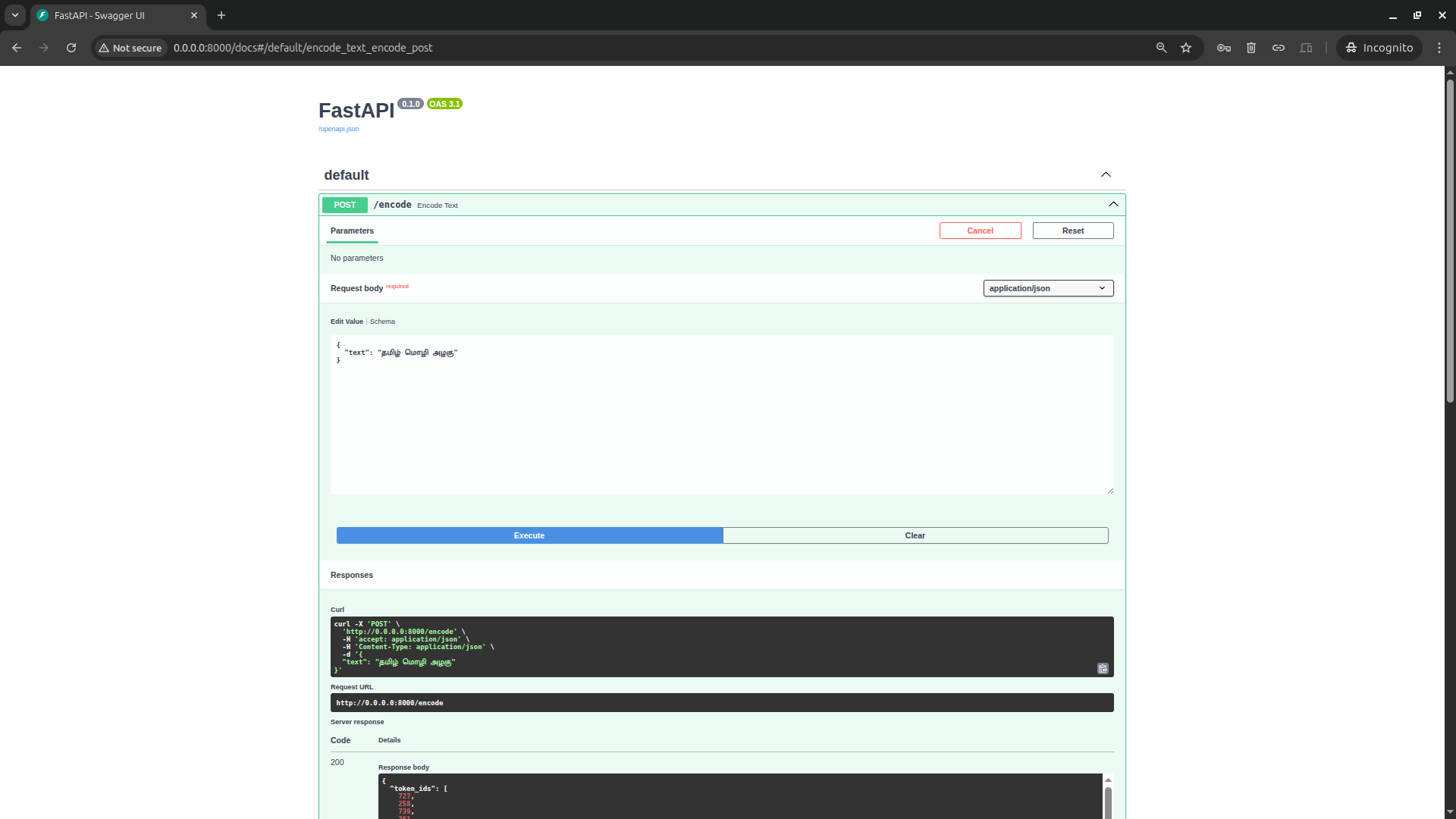1456x819 pixels.
Task: Click the Clear button
Action: pyautogui.click(x=915, y=535)
